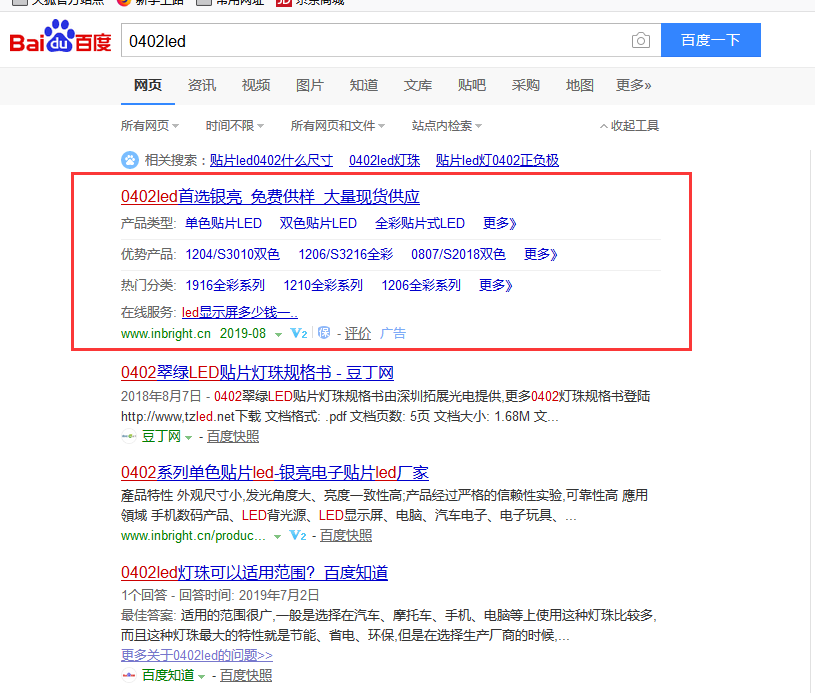Open the 站点内检索 dropdown

click(446, 126)
